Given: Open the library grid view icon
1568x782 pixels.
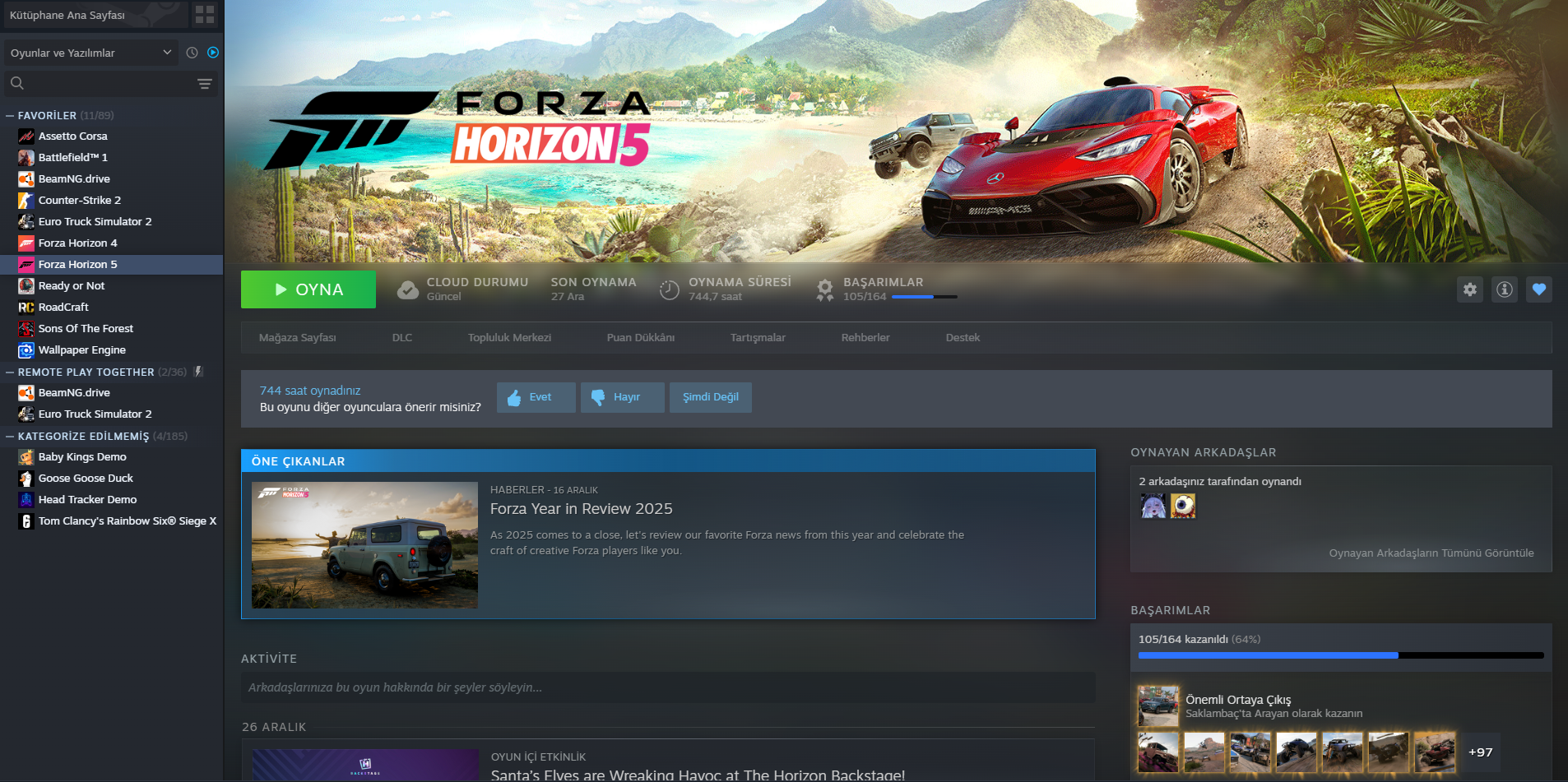Looking at the screenshot, I should 205,15.
